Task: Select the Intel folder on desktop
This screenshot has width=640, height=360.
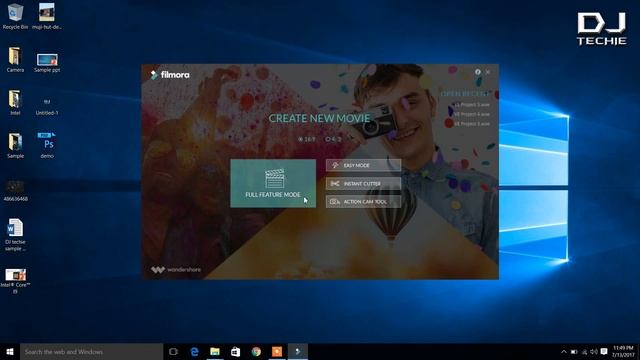Action: coord(16,102)
